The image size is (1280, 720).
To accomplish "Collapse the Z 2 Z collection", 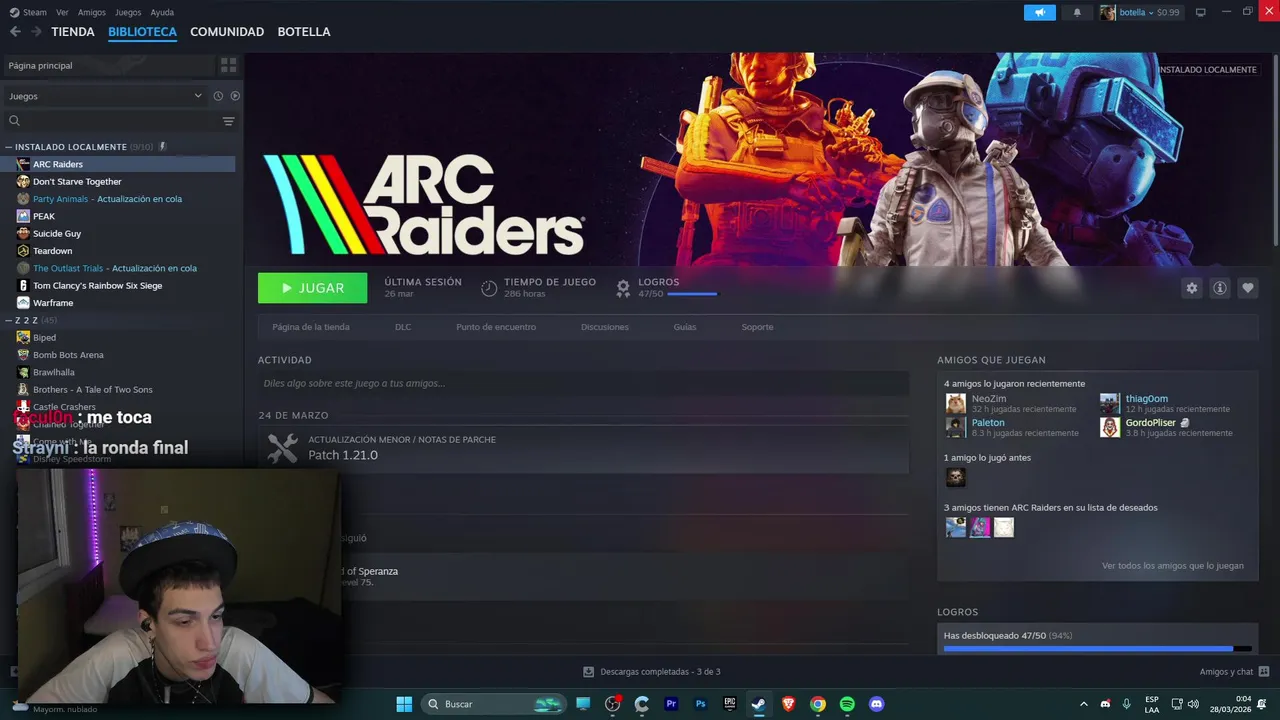I will coord(9,320).
